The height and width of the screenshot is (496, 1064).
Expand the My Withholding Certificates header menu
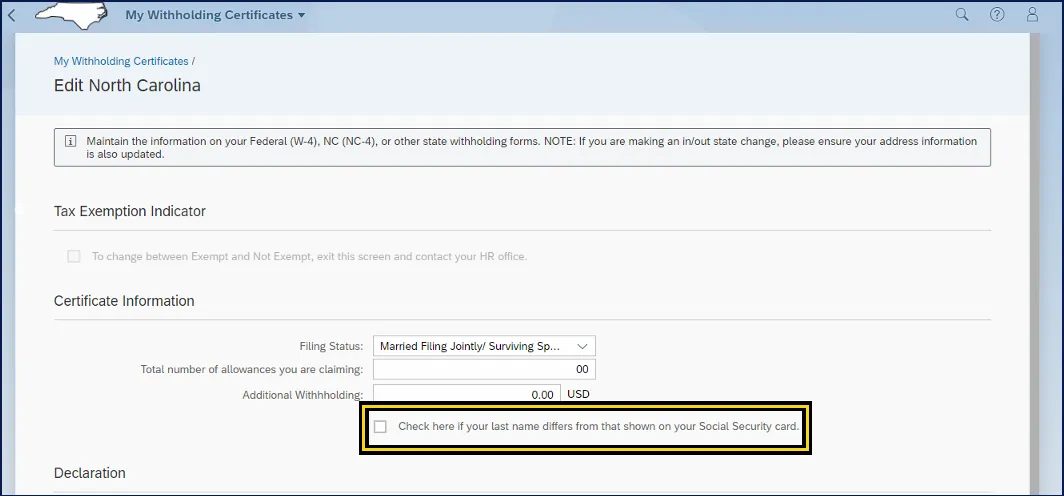point(215,15)
